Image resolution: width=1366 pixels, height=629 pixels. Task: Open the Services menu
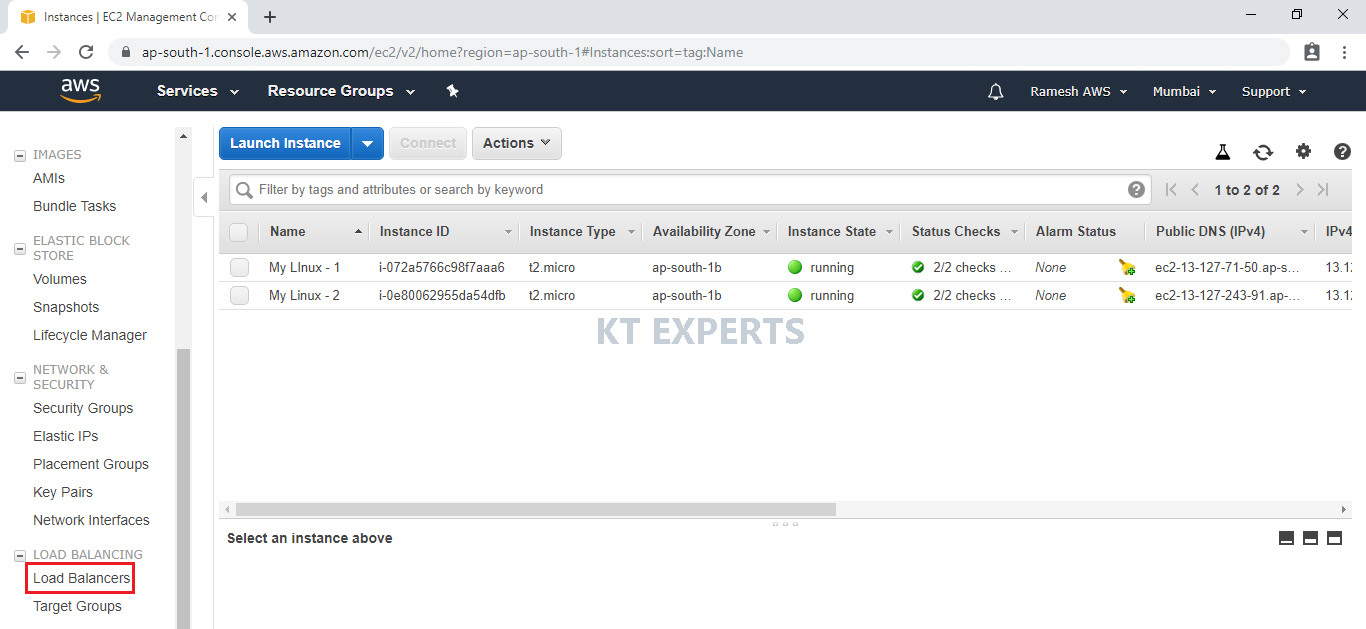tap(198, 91)
